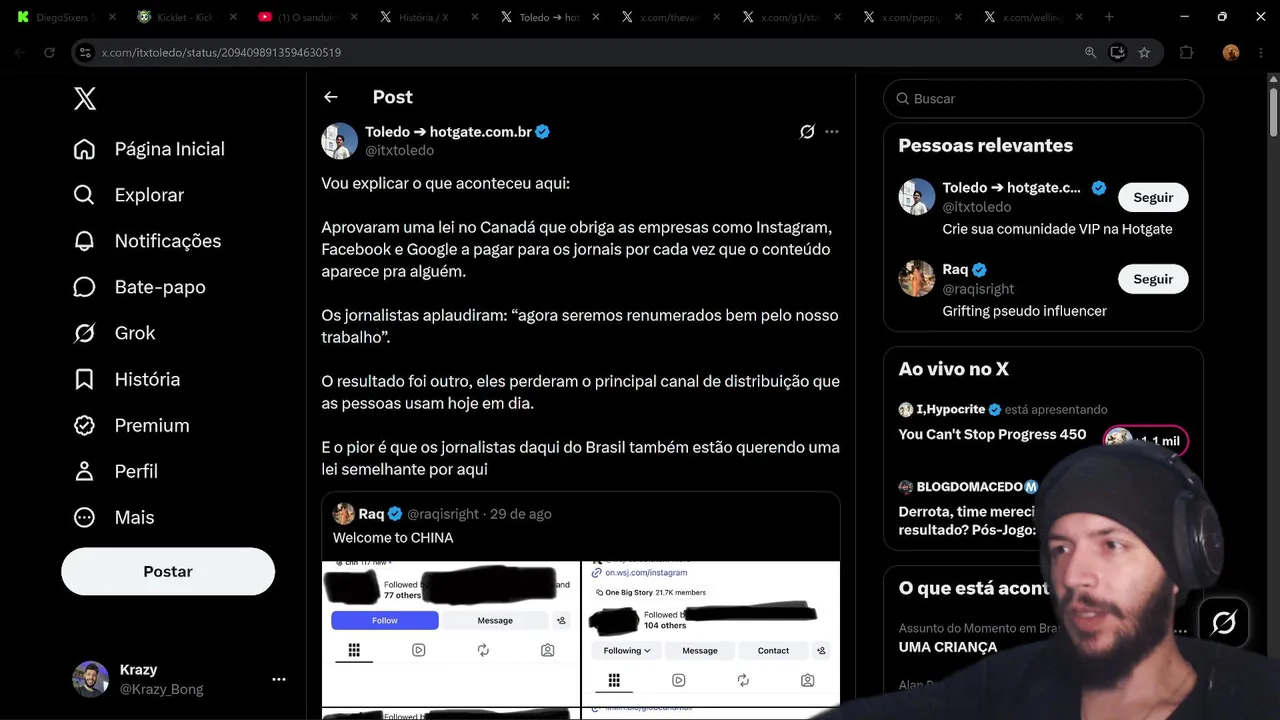
Task: Go to Perfil in the sidebar
Action: [x=115, y=471]
